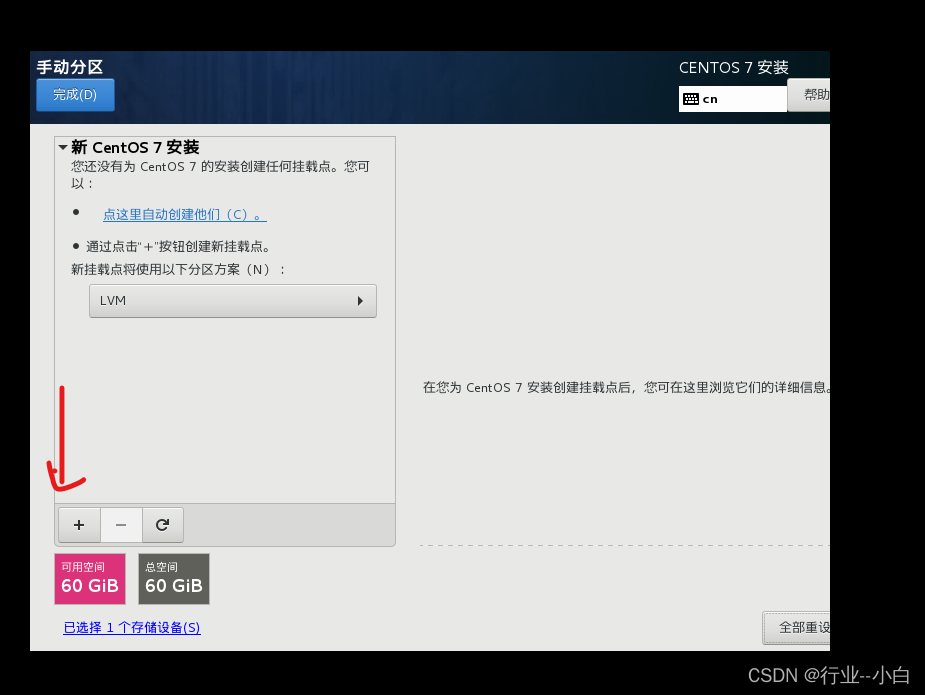Collapse the 新 CentOS 7 安装 section triangle

pos(63,147)
